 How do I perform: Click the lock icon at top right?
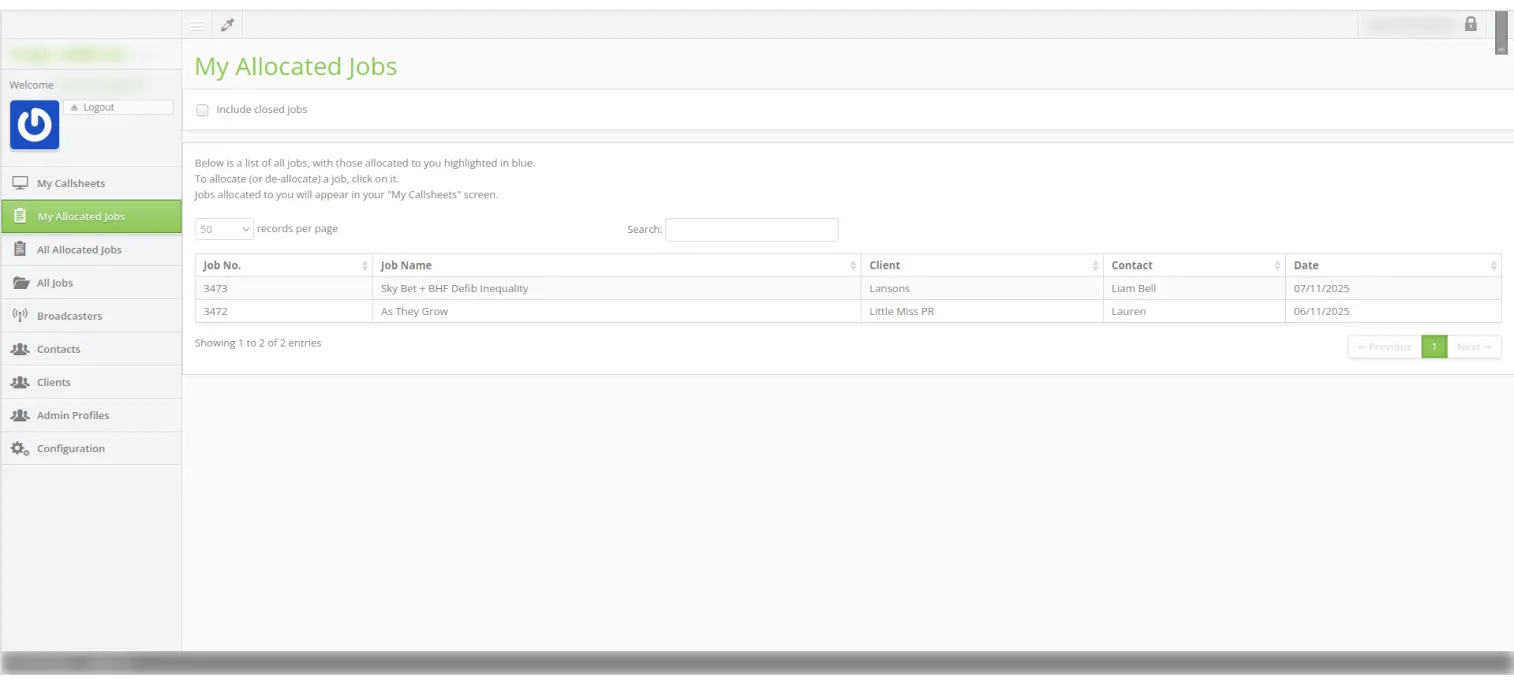pos(1470,24)
